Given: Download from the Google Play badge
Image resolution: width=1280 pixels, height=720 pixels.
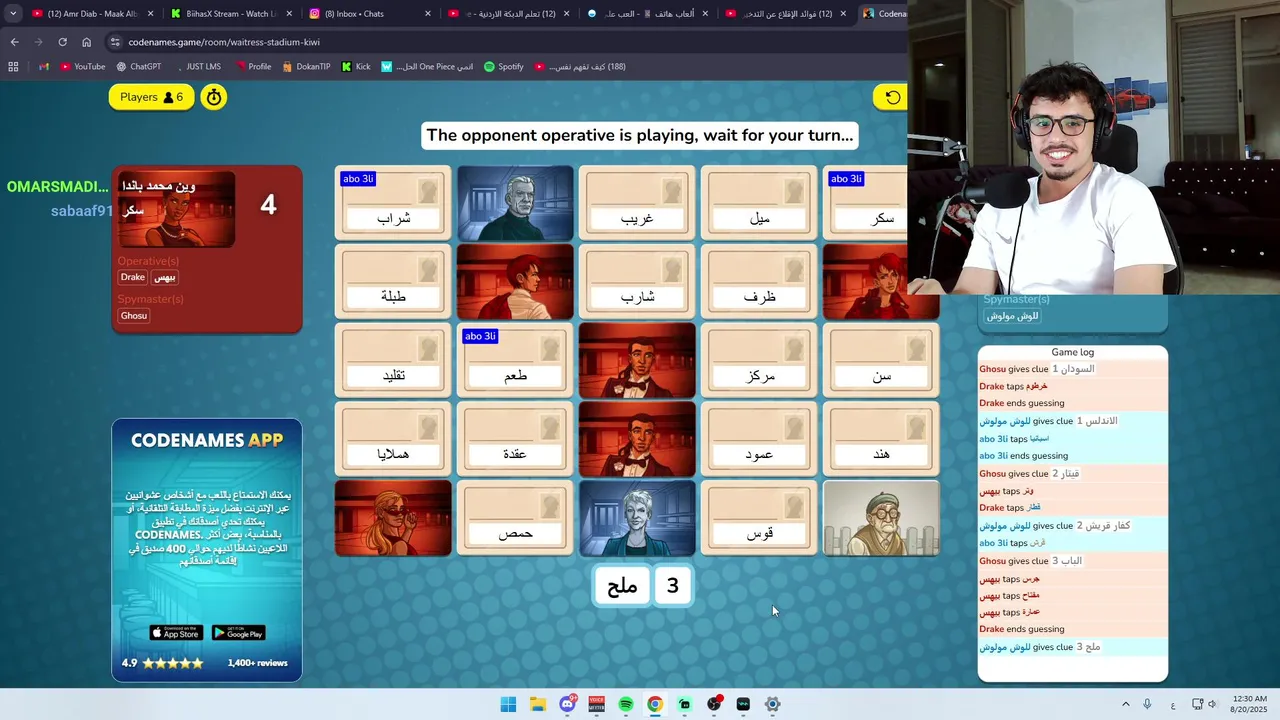Looking at the screenshot, I should [238, 633].
